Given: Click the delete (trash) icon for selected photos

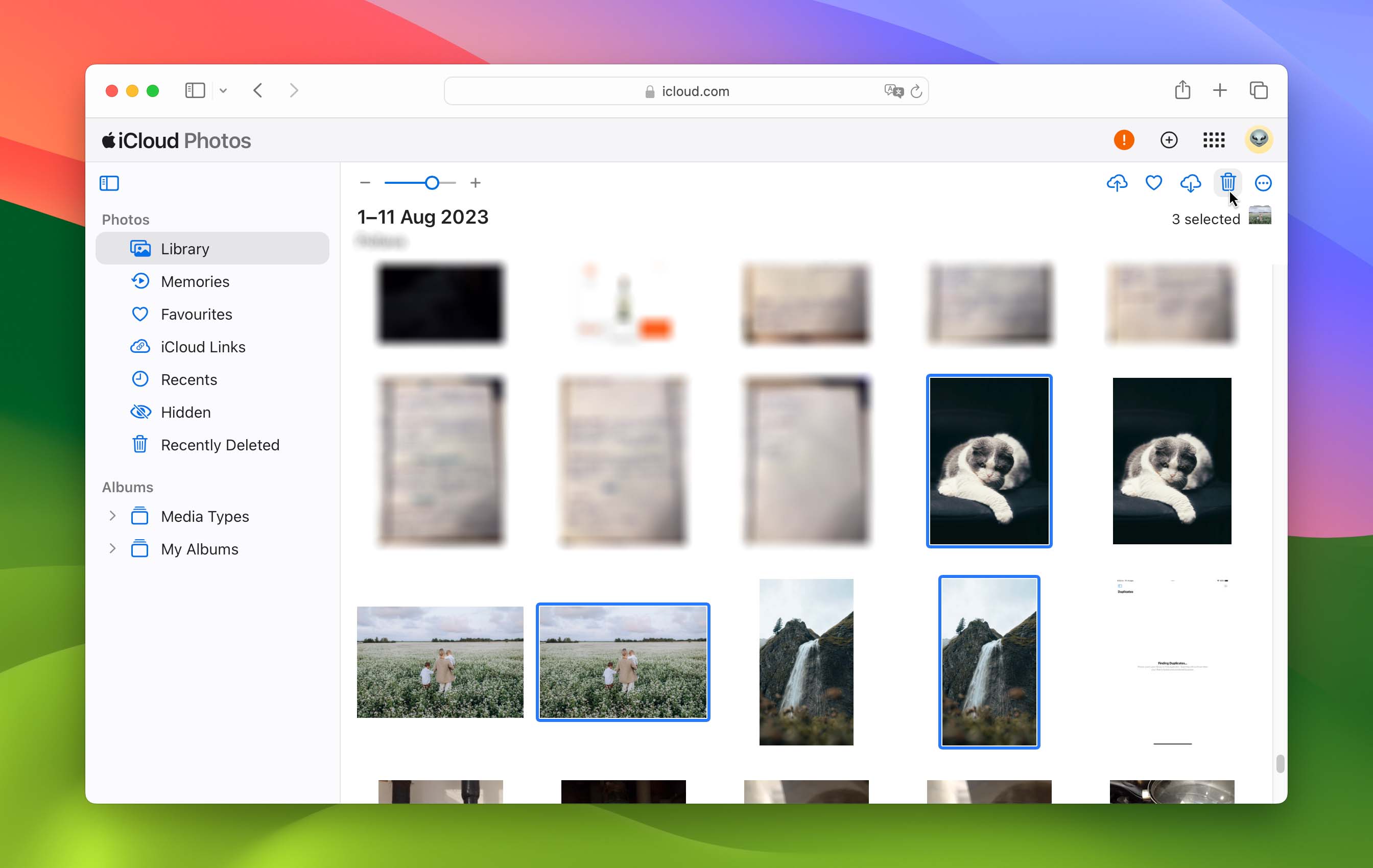Looking at the screenshot, I should click(1227, 183).
